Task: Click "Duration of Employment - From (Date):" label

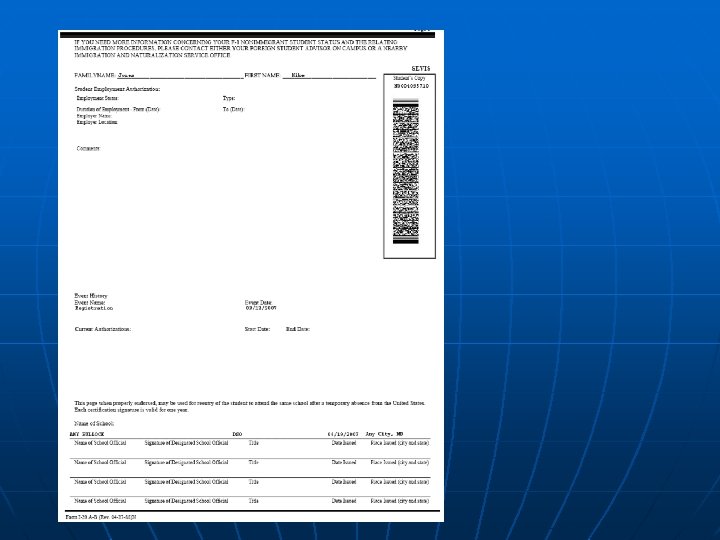Action: tap(118, 109)
